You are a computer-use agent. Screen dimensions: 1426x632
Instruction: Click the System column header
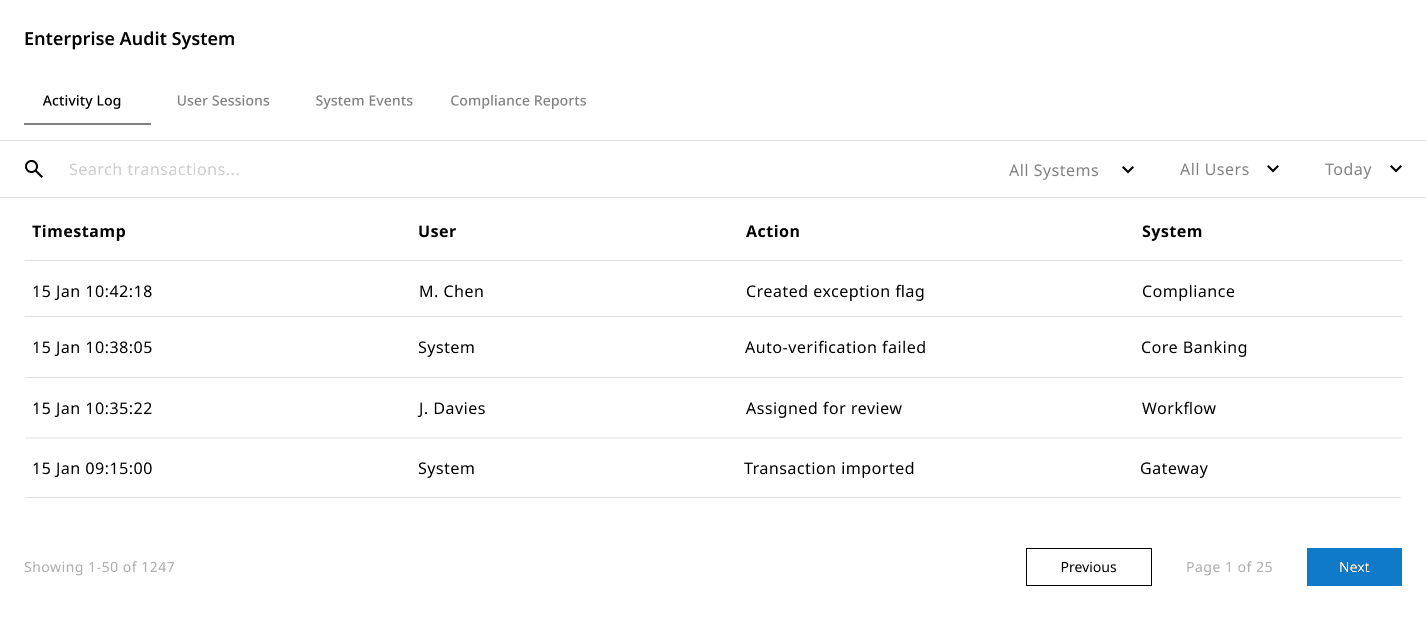[x=1172, y=231]
